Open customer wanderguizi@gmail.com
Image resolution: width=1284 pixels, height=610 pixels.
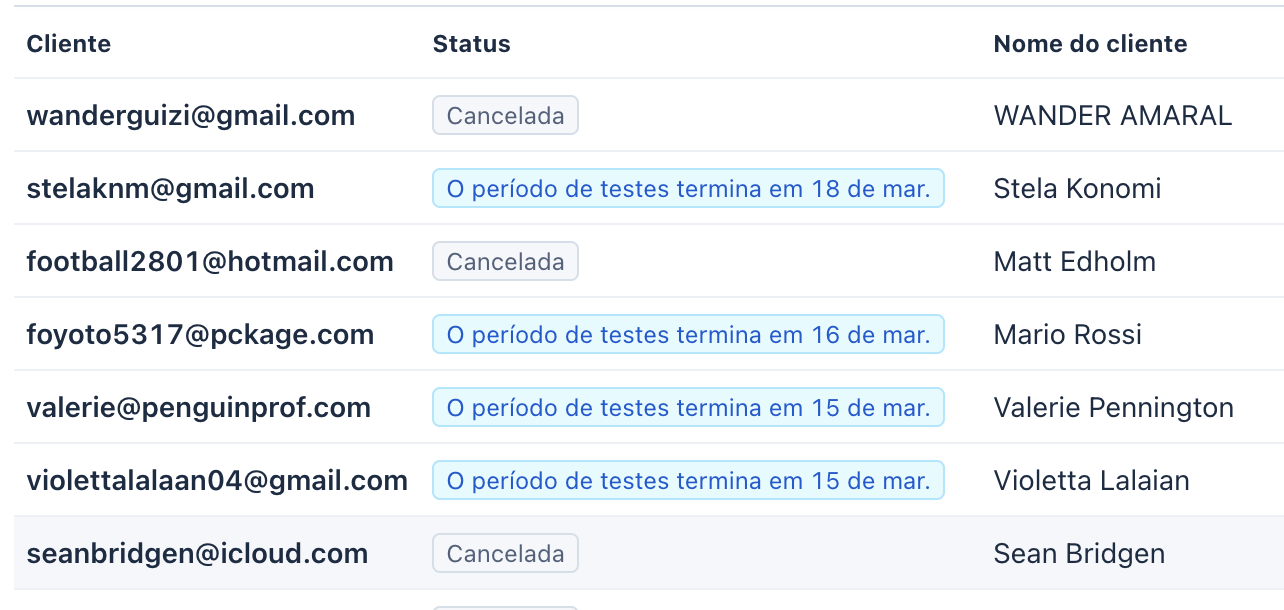(190, 116)
